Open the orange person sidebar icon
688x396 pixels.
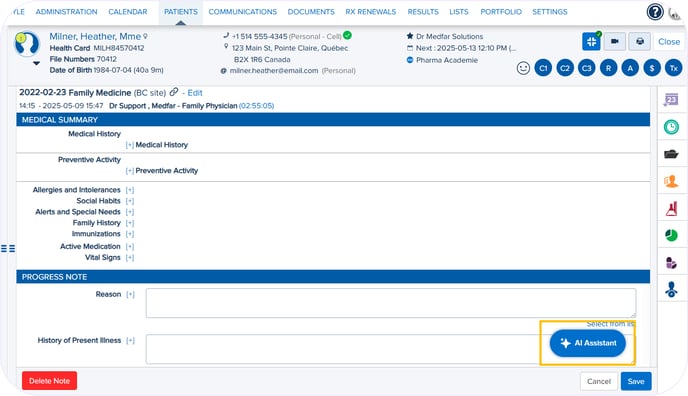coord(671,181)
